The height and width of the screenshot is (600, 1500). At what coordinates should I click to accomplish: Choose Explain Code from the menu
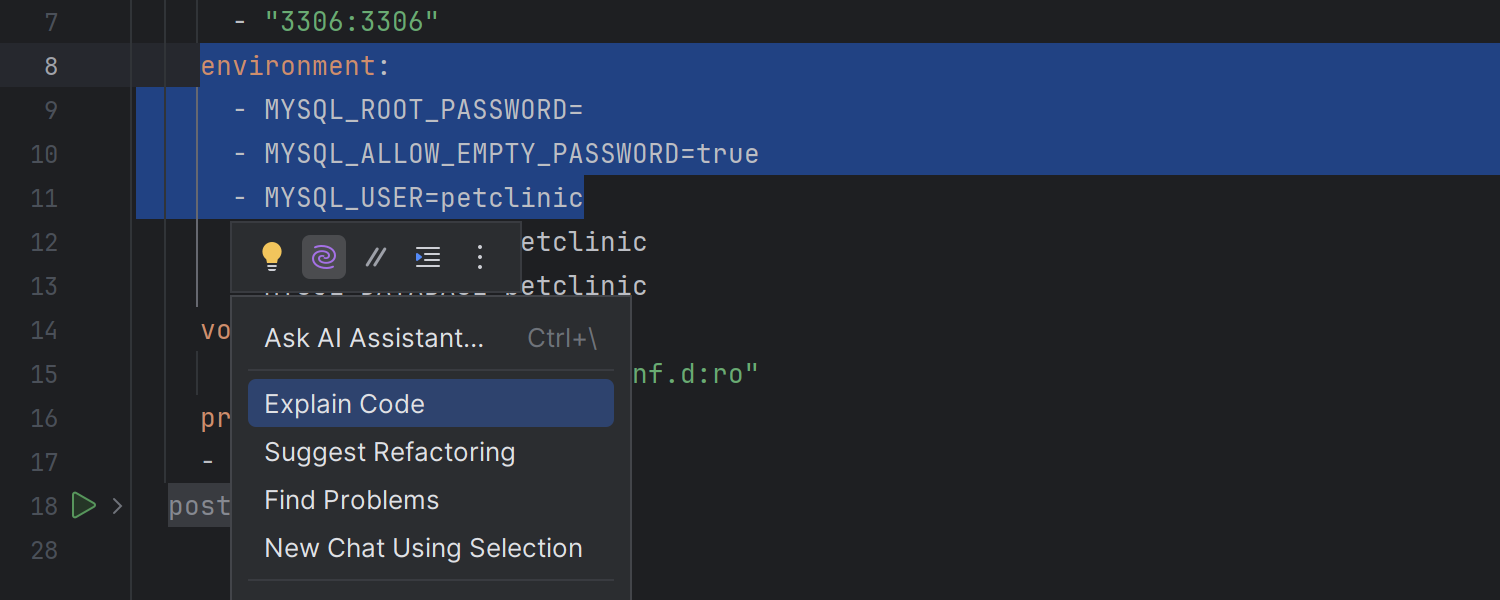344,403
